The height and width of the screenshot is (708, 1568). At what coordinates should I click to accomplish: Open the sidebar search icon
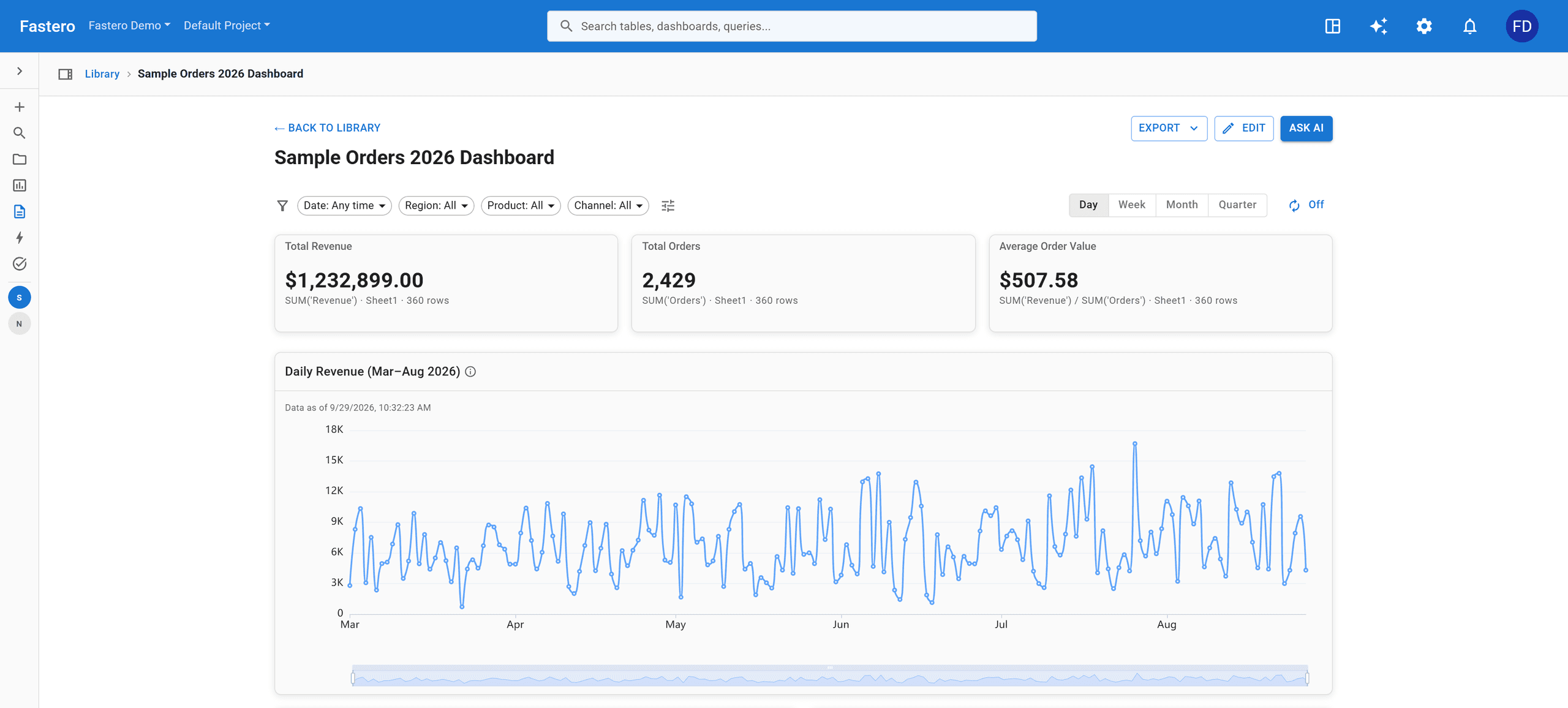coord(20,133)
